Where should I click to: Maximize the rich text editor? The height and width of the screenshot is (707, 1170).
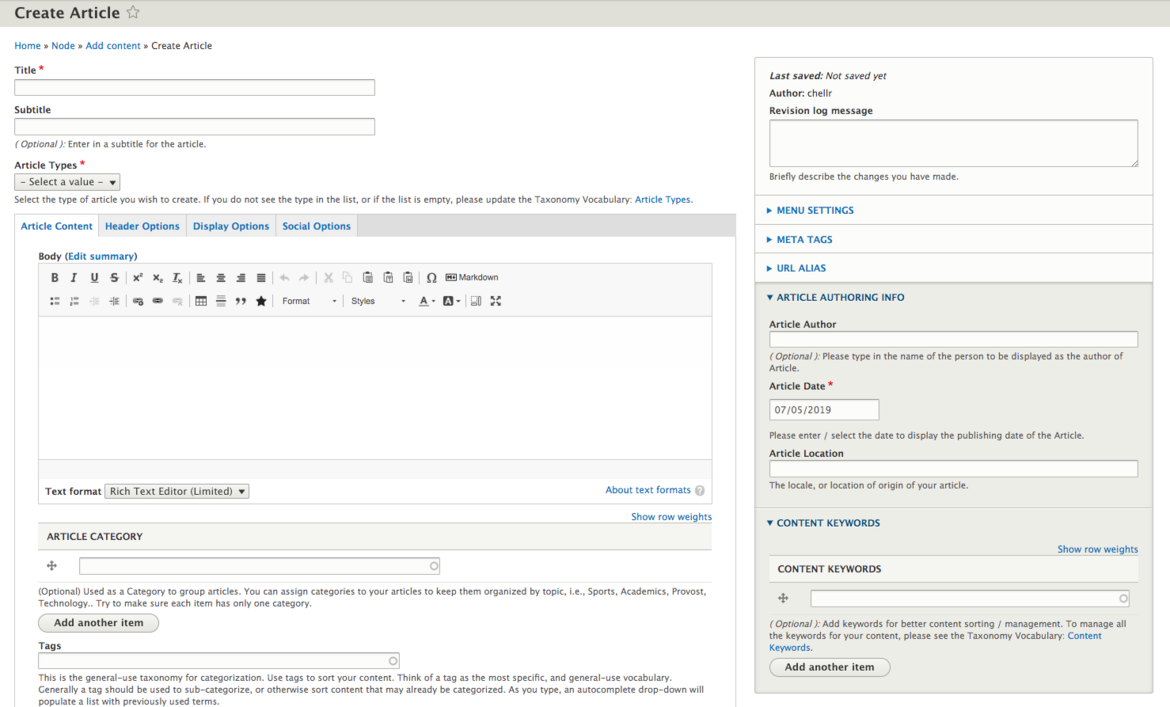coord(495,301)
